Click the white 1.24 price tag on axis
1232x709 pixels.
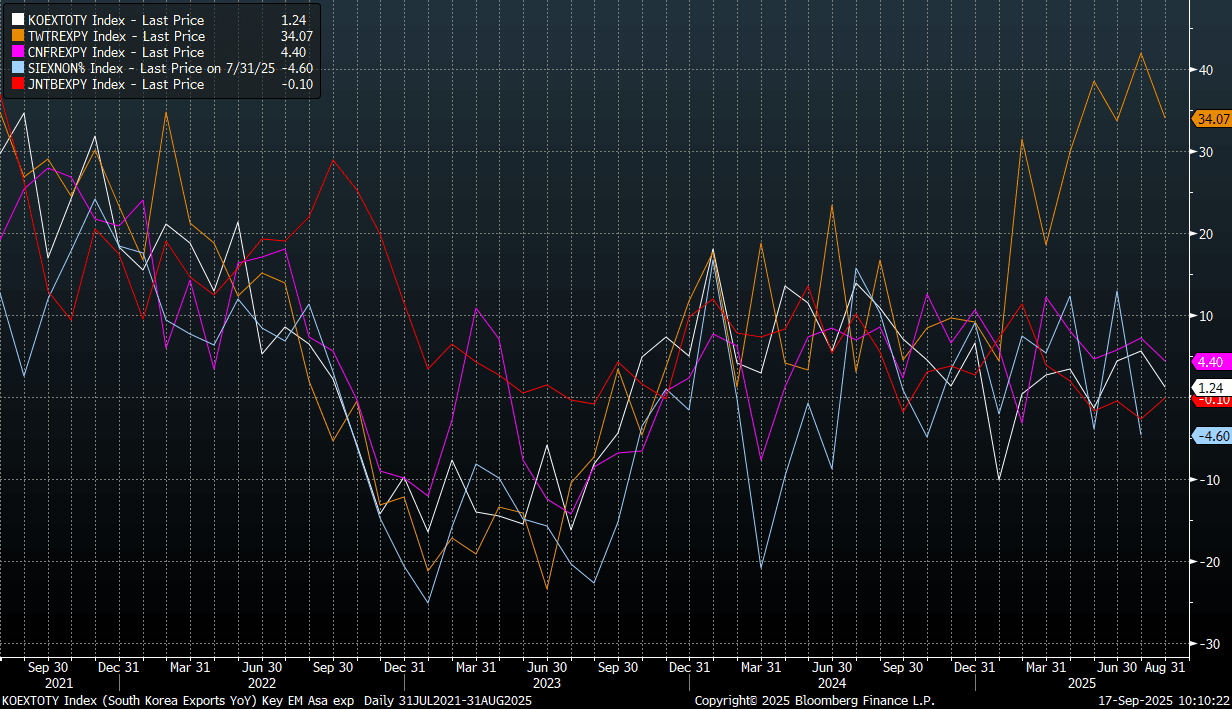click(1210, 387)
